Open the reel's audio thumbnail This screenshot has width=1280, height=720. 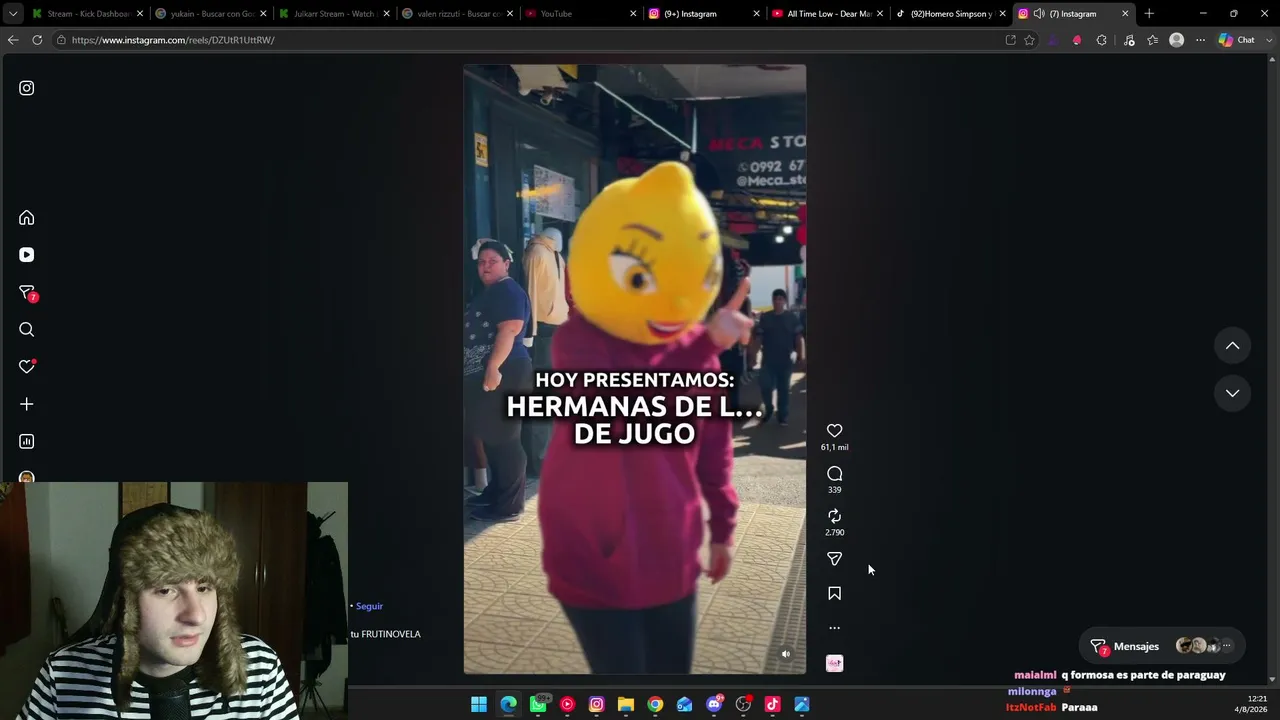click(x=835, y=663)
